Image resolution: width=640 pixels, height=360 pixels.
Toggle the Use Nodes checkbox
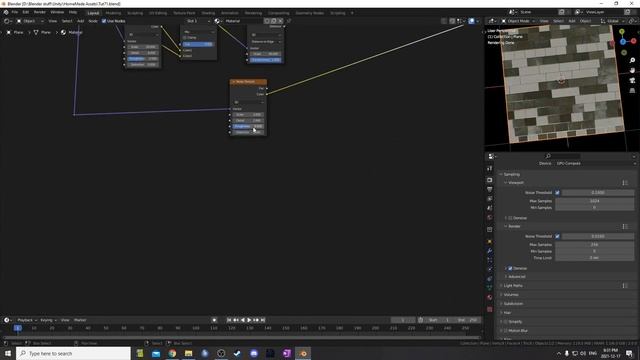click(x=104, y=21)
